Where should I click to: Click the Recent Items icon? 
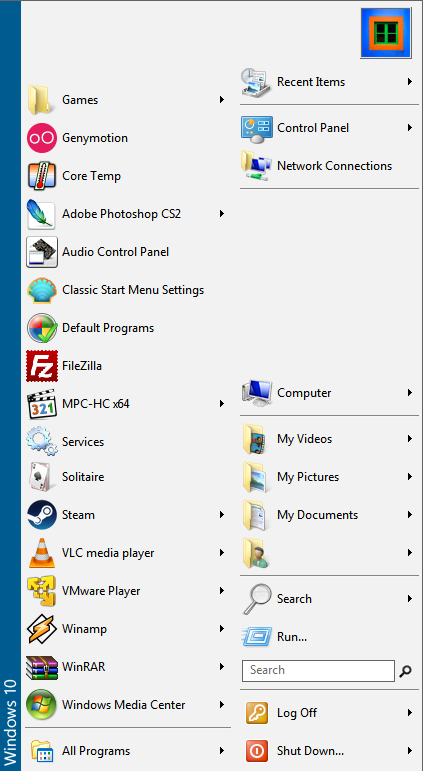(x=256, y=82)
